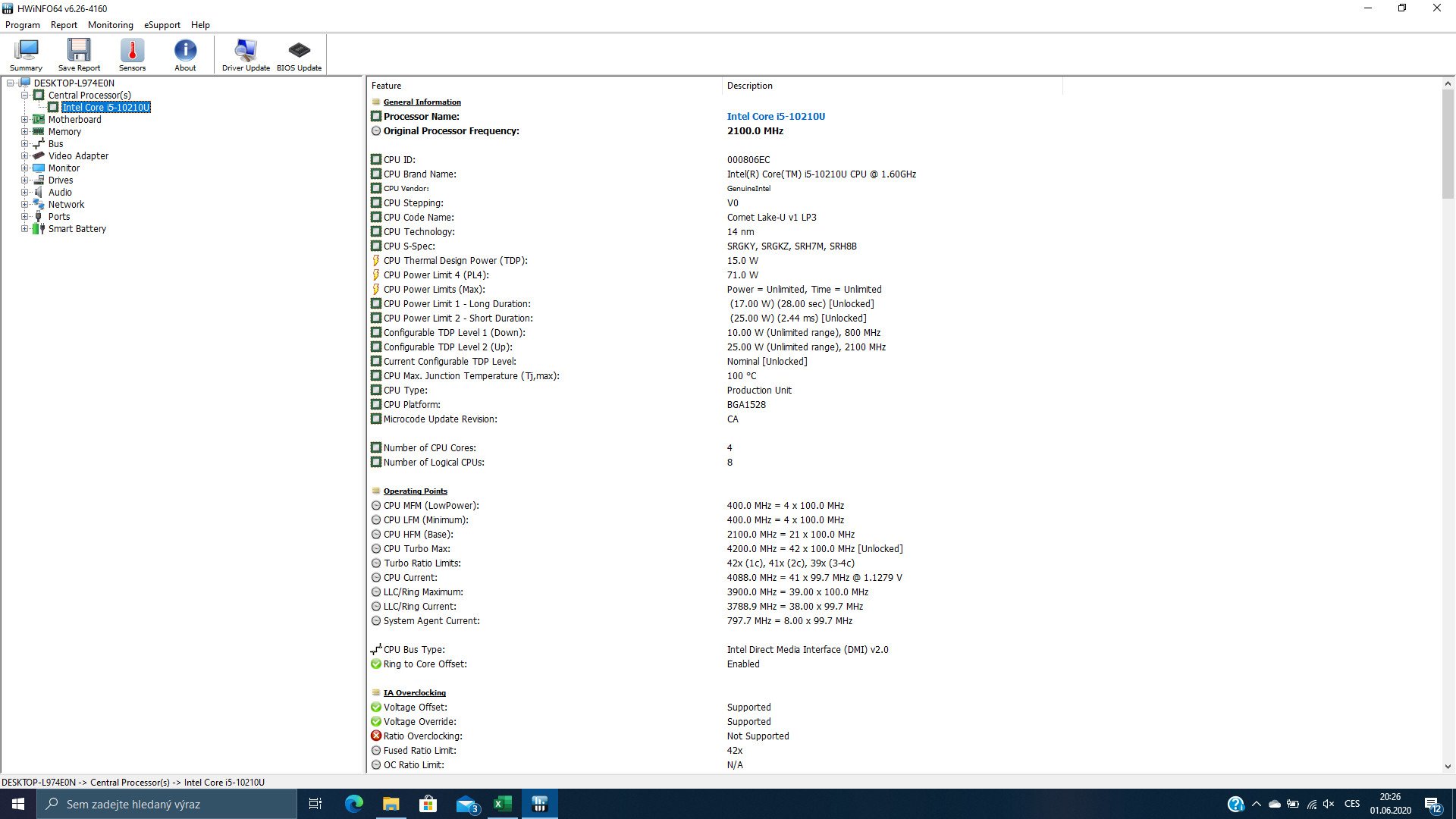Expand the Network node
Image resolution: width=1456 pixels, height=819 pixels.
[x=24, y=205]
